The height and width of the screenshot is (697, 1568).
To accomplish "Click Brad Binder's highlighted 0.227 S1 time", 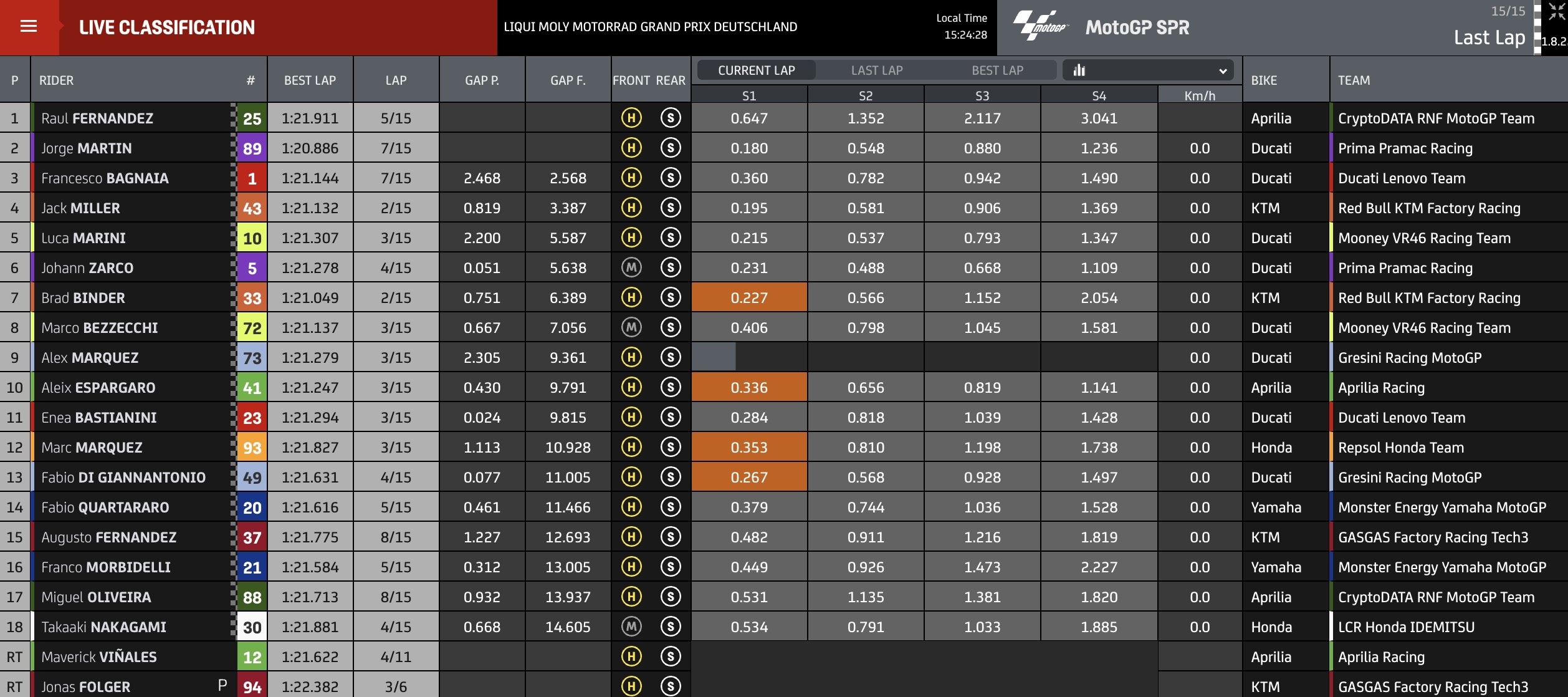I will click(749, 297).
